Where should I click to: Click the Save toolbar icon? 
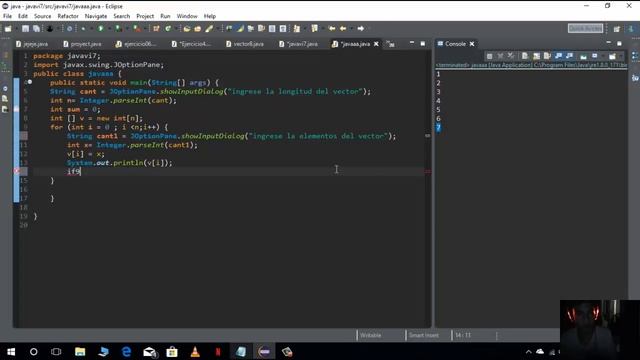(x=25, y=29)
